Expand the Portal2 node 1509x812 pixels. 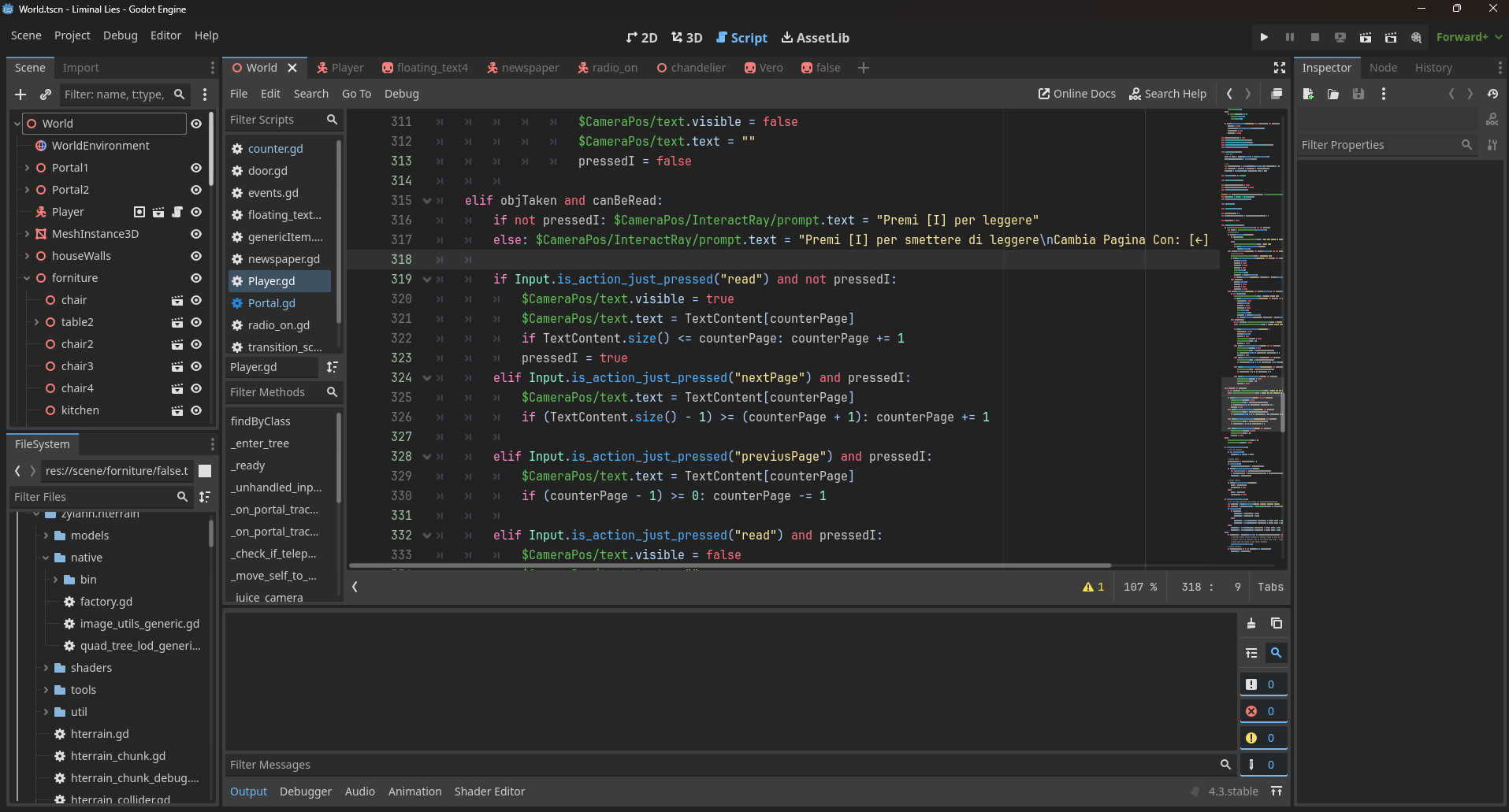[27, 190]
